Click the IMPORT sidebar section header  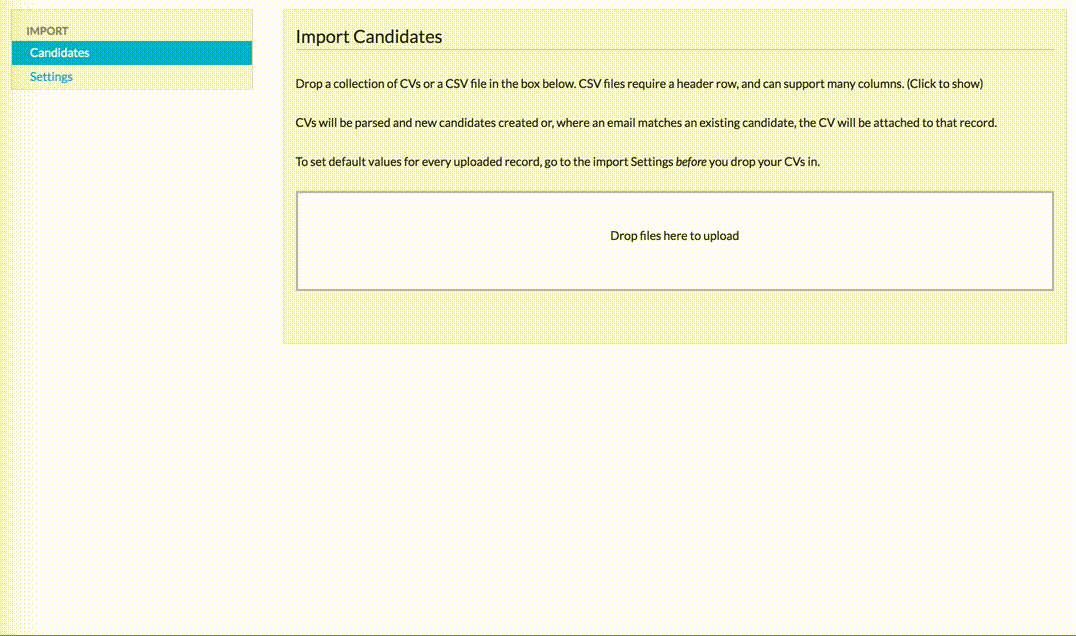48,31
